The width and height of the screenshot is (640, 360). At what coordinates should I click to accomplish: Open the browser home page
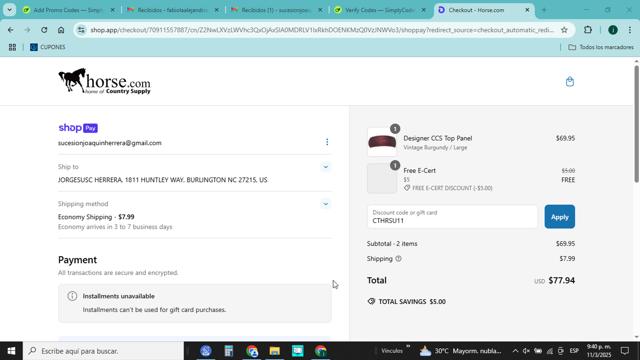tap(61, 30)
